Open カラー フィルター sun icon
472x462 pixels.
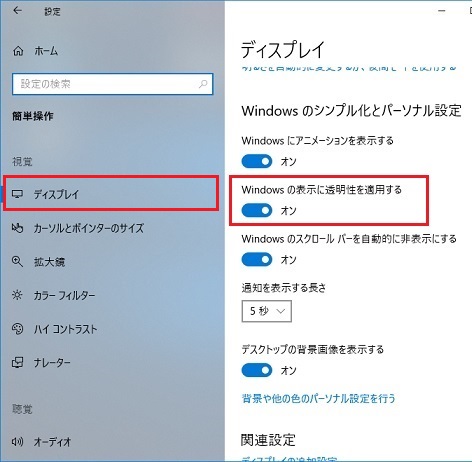point(17,295)
